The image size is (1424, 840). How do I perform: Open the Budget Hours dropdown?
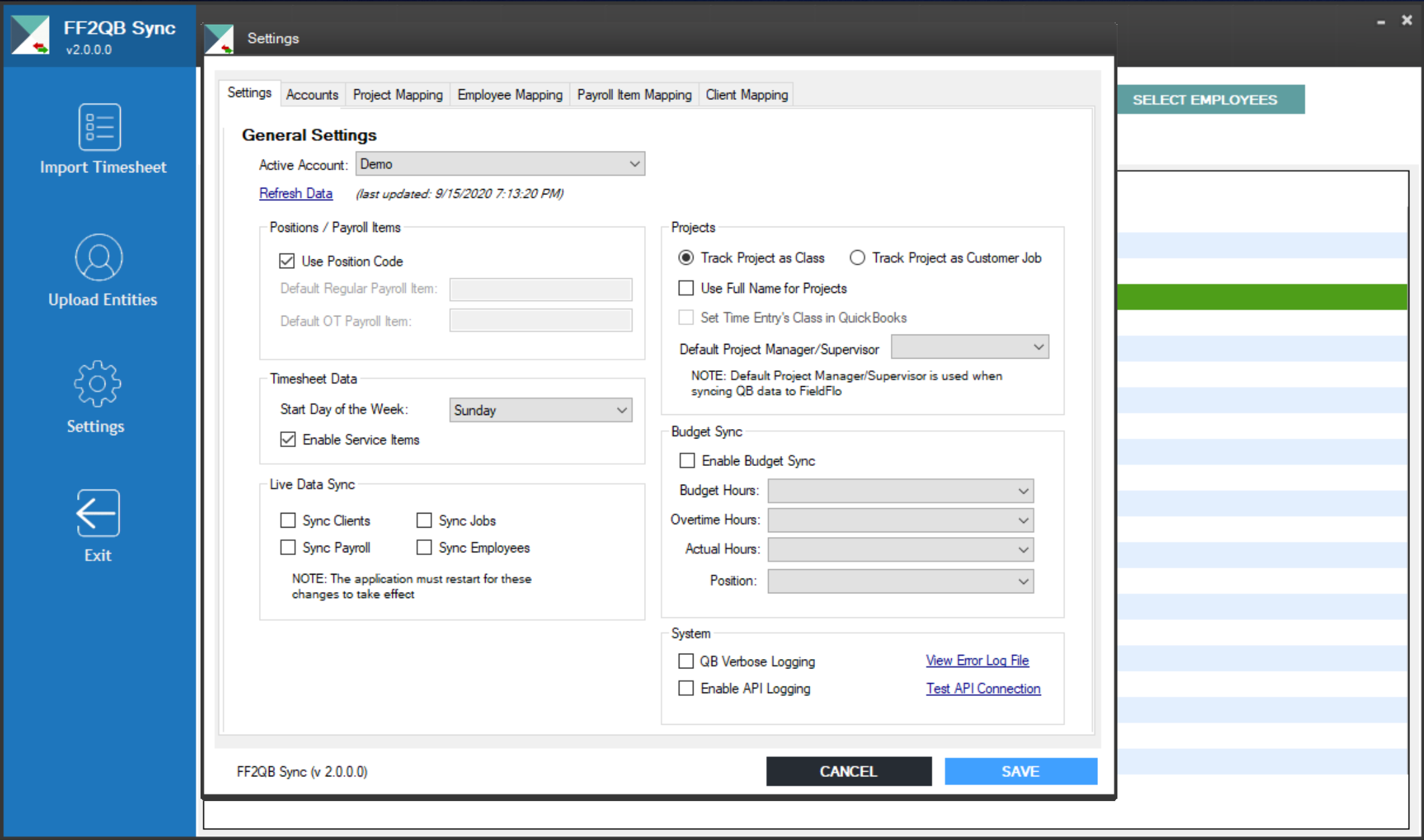pos(900,491)
